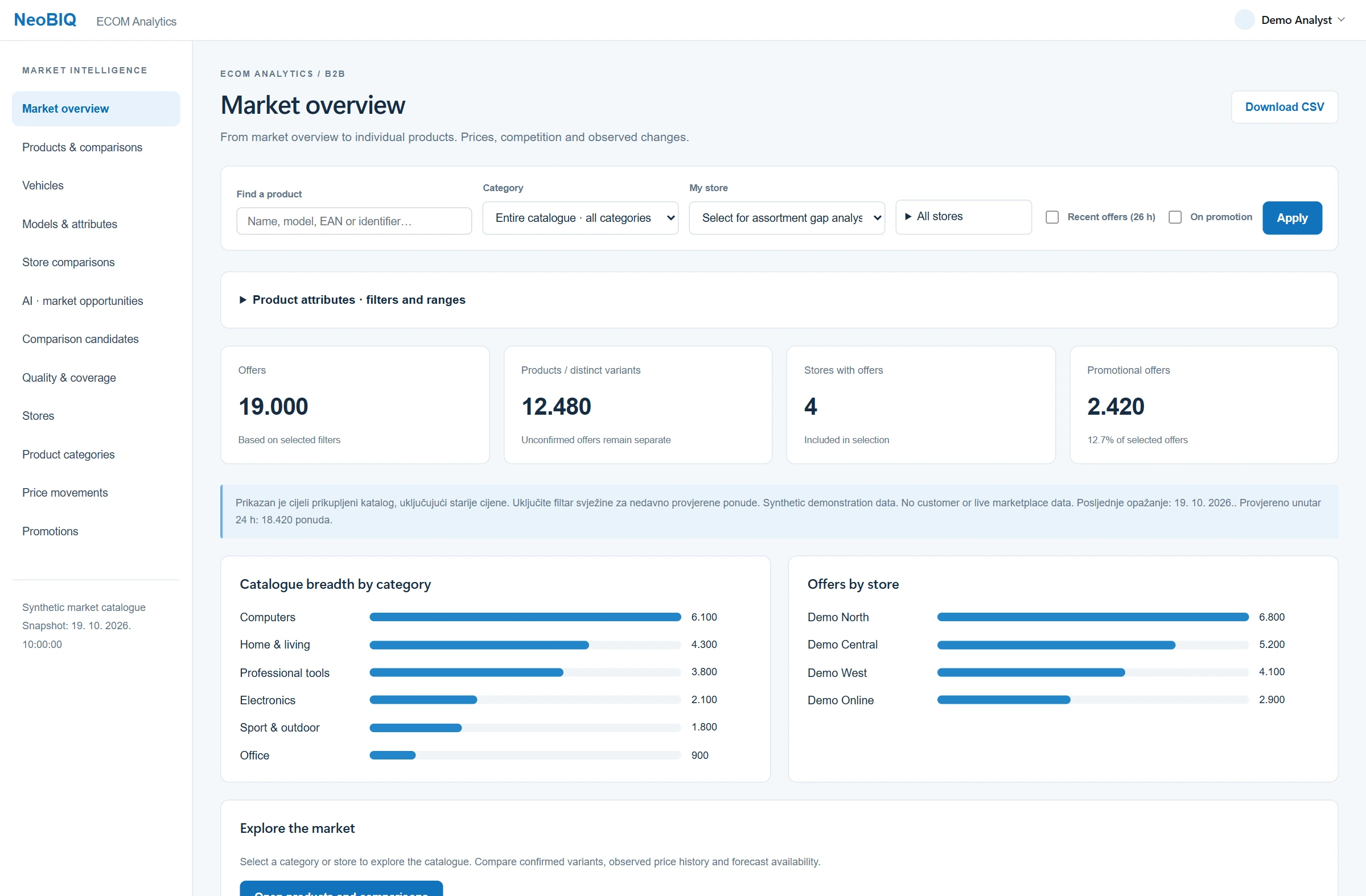Viewport: 1366px width, 896px height.
Task: Navigate to Models & attributes
Action: point(96,224)
